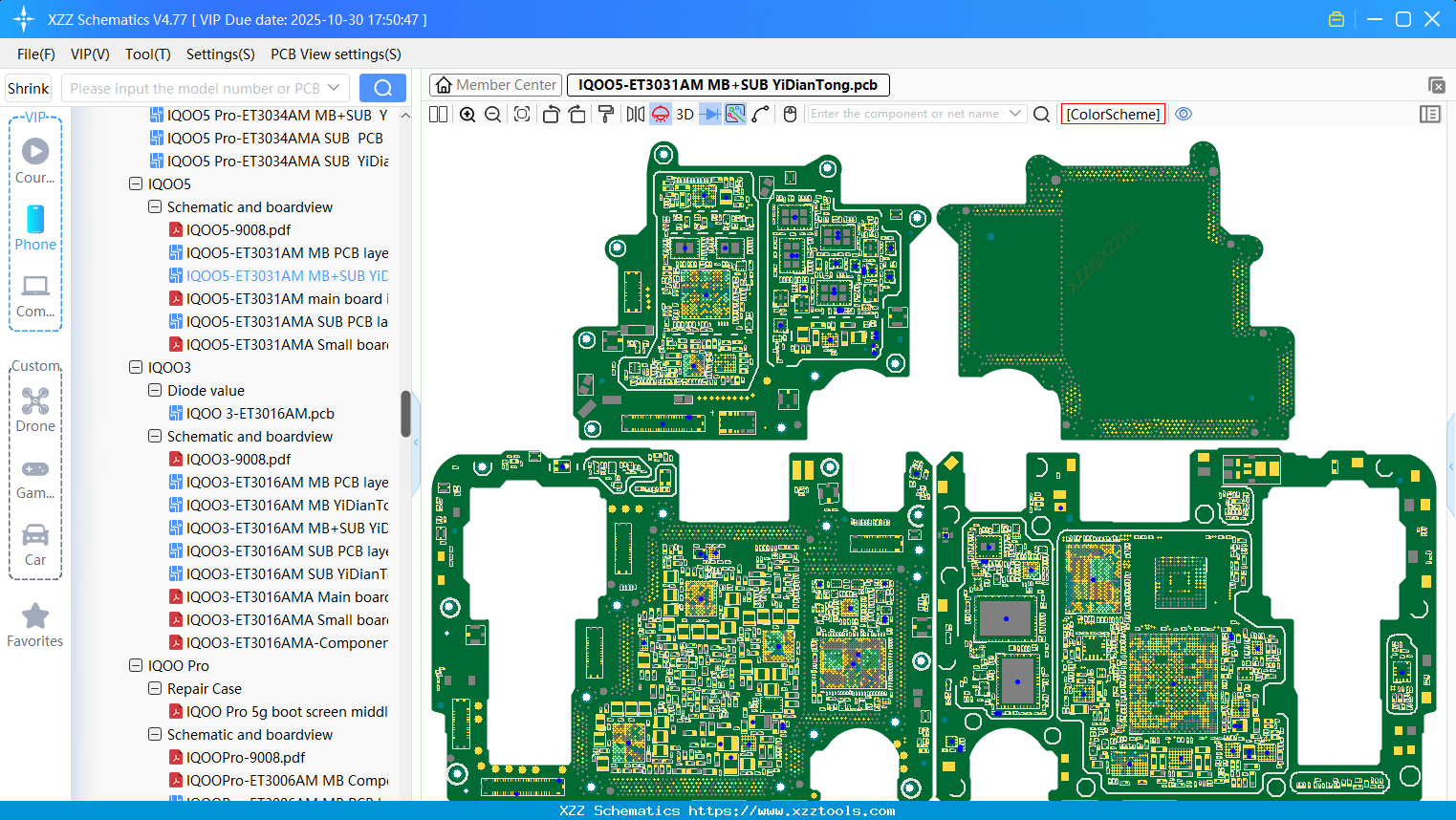Click the mirror flip board icon
The height and width of the screenshot is (820, 1456).
(635, 115)
